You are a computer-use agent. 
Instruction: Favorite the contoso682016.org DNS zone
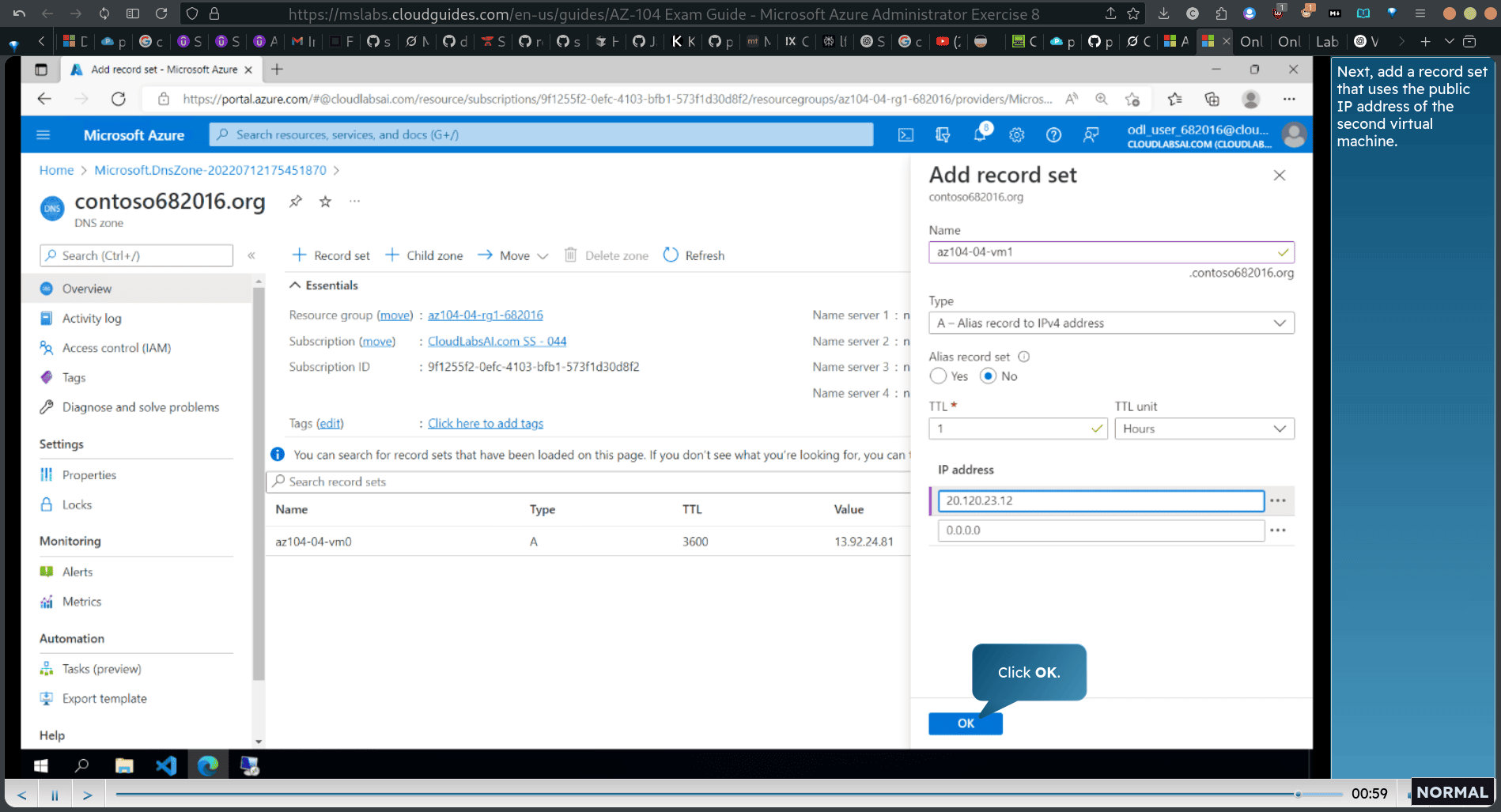[325, 201]
